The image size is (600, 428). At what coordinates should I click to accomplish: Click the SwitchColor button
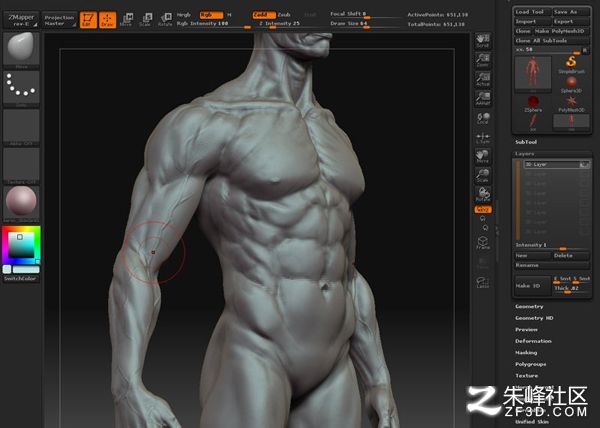21,278
